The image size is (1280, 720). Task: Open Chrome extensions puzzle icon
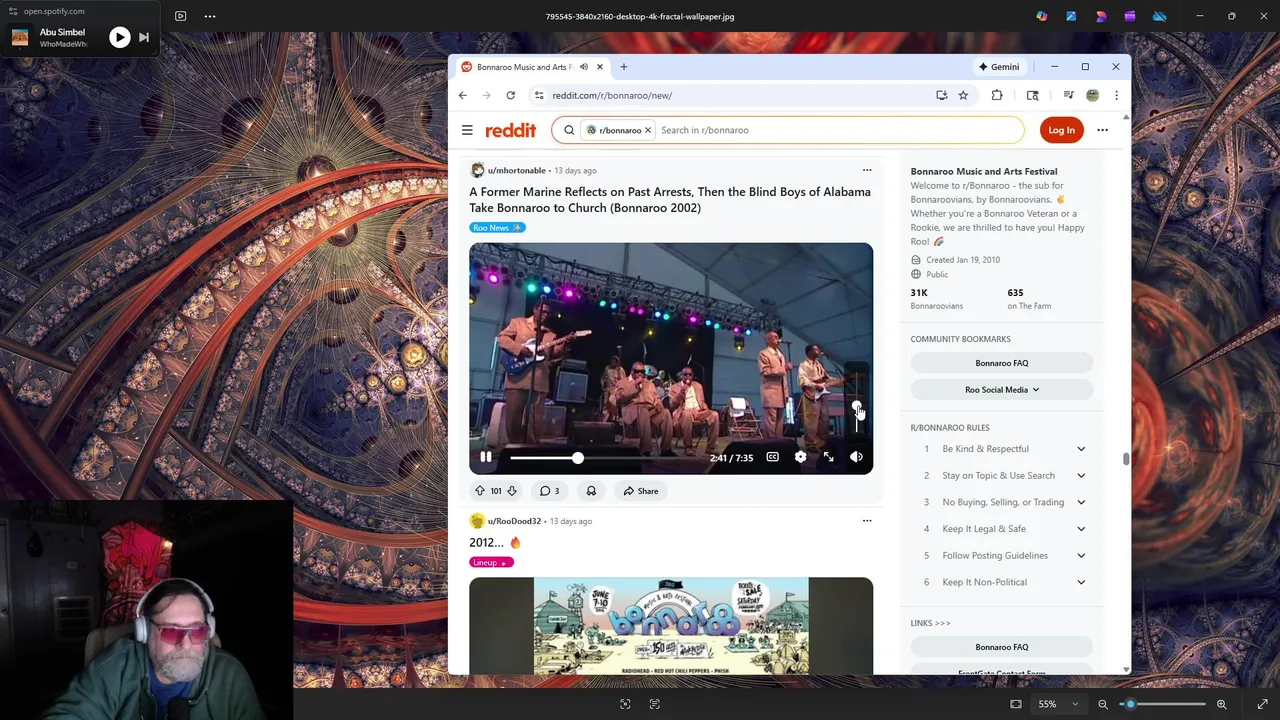pyautogui.click(x=997, y=95)
